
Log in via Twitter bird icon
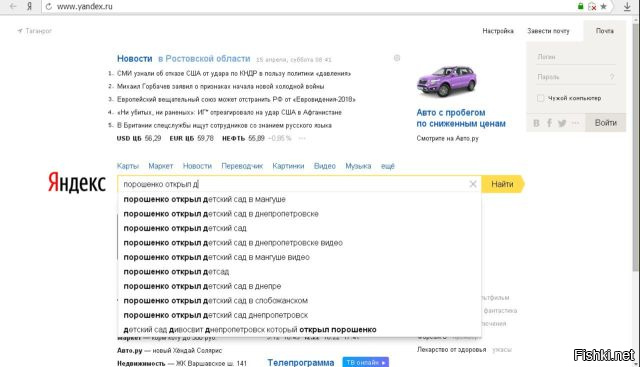point(562,123)
